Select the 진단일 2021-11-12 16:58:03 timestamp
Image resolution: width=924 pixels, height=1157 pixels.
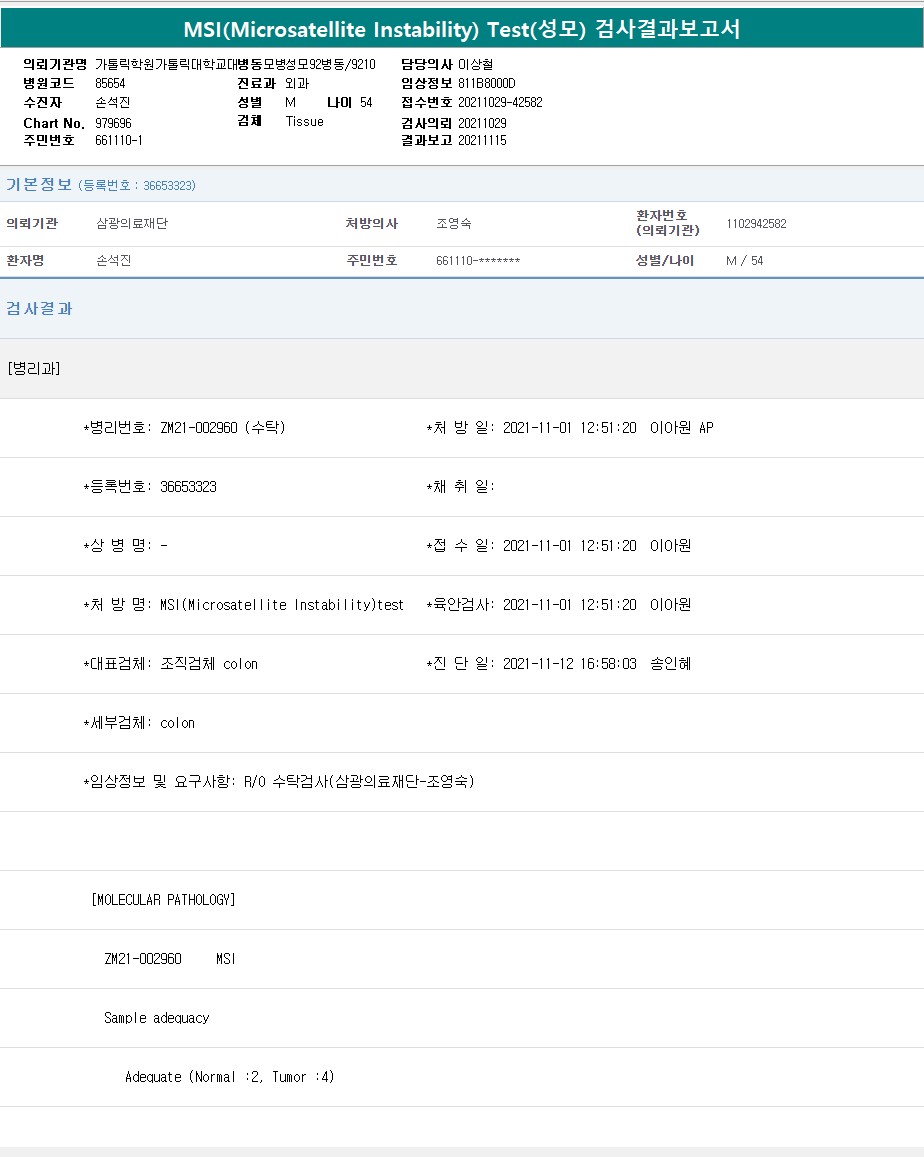click(569, 664)
